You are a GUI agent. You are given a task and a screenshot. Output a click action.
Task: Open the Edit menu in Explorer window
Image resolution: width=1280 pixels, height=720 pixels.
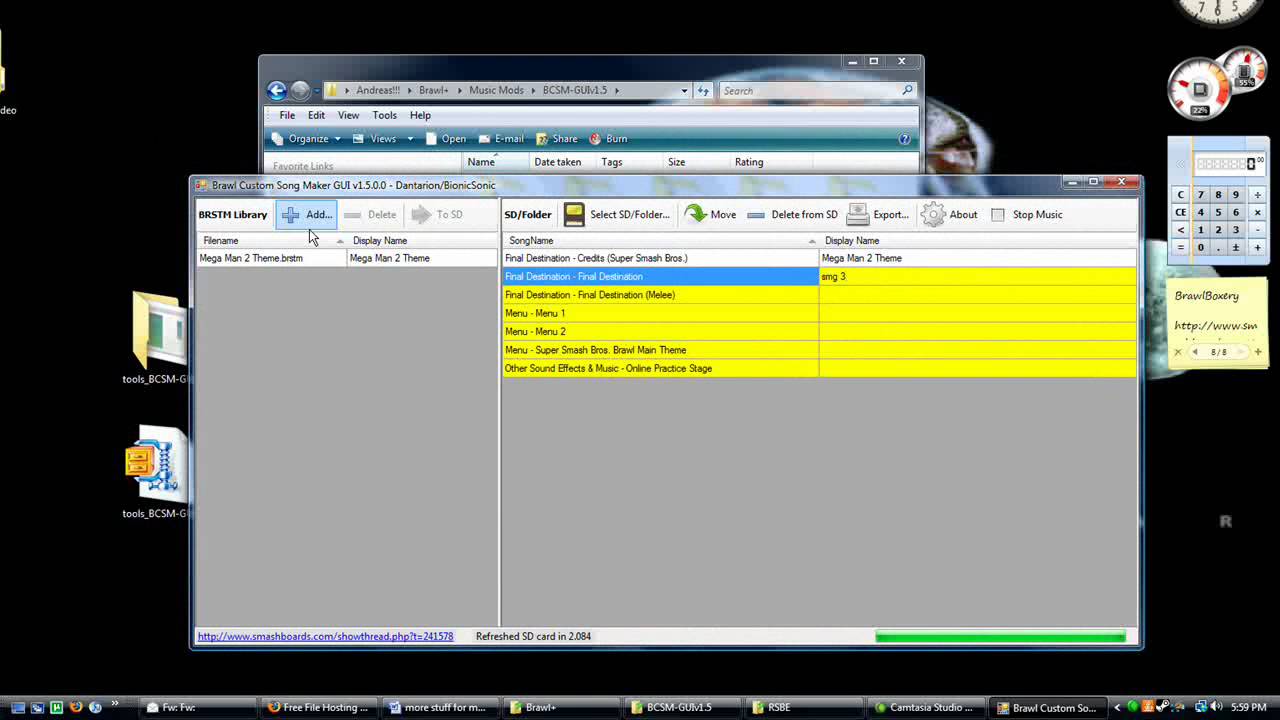[316, 115]
